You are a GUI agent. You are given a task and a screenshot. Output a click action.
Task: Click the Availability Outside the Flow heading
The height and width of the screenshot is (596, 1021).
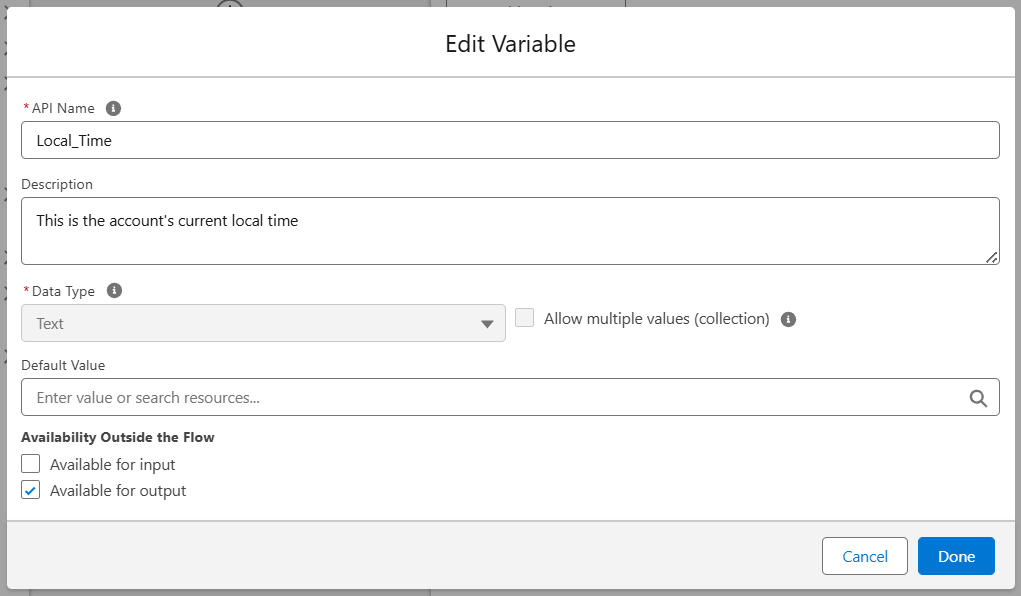pos(118,437)
